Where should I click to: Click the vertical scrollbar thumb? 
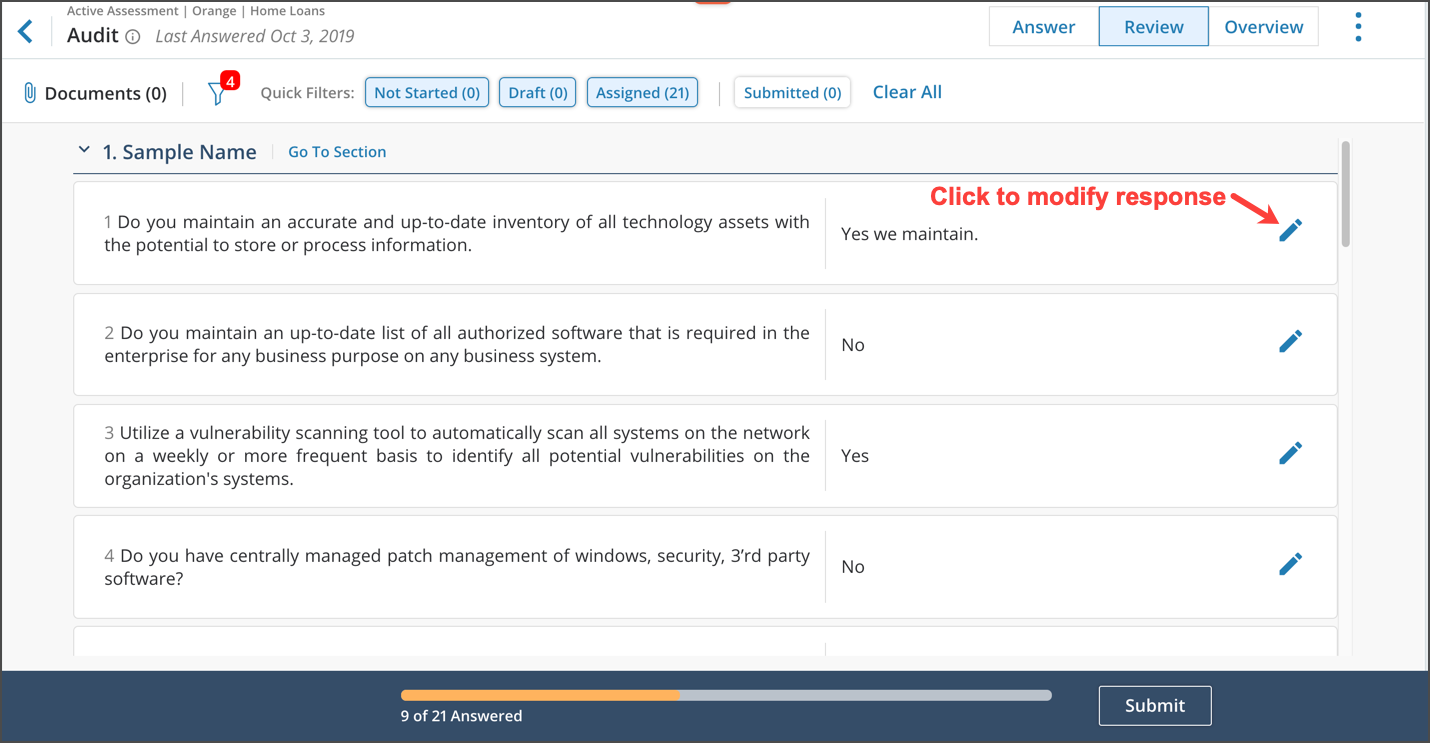tap(1346, 193)
